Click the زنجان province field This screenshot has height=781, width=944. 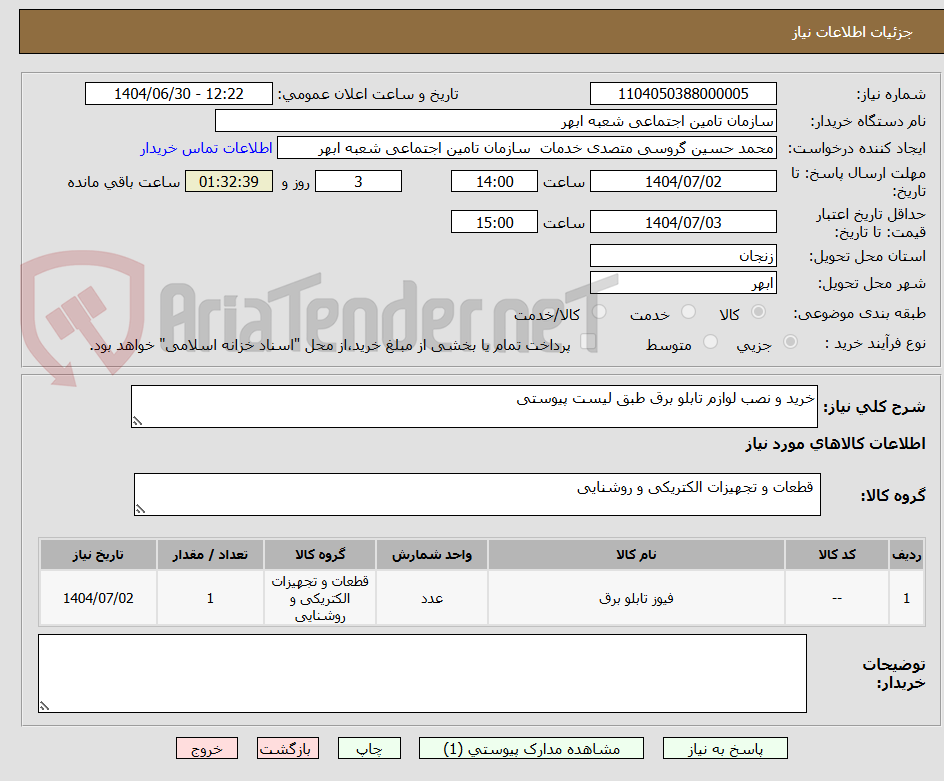683,255
